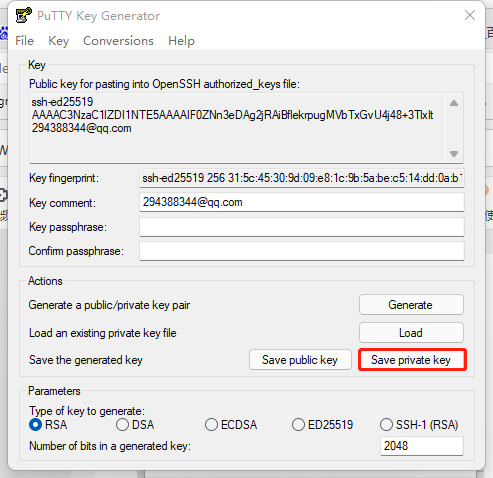Open the Help menu
This screenshot has width=493, height=478.
(x=181, y=41)
